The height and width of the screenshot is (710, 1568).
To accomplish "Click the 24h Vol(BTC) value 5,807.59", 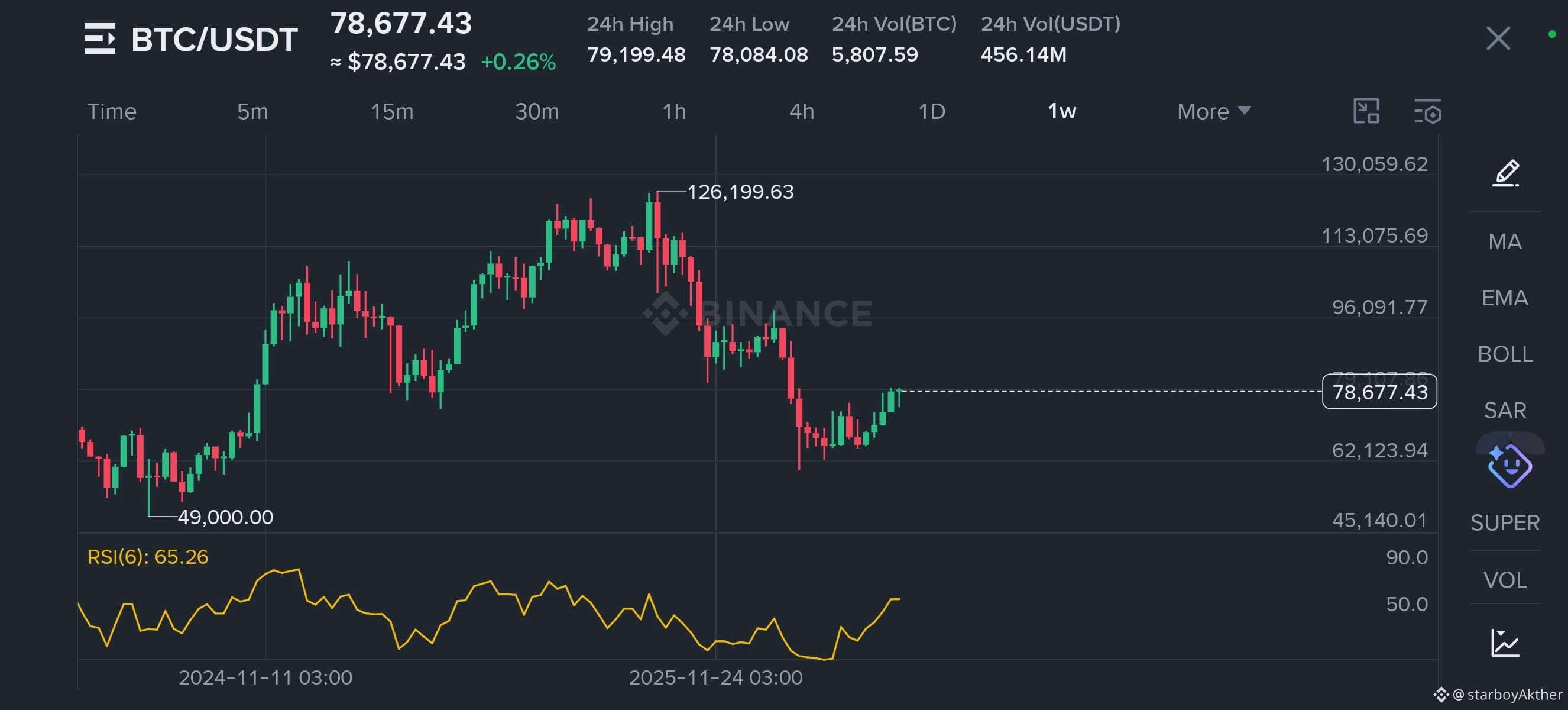I will (874, 55).
